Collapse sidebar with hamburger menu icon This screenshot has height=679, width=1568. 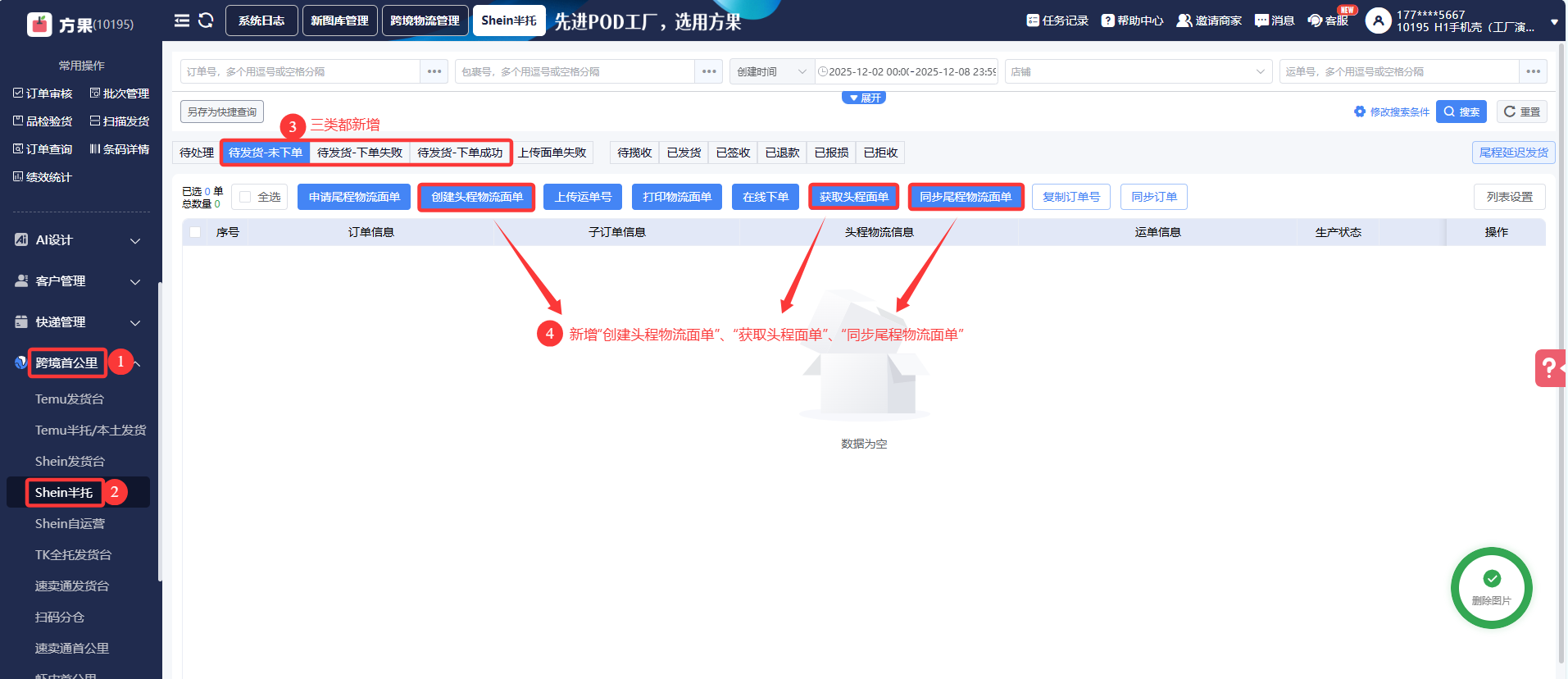(x=182, y=21)
